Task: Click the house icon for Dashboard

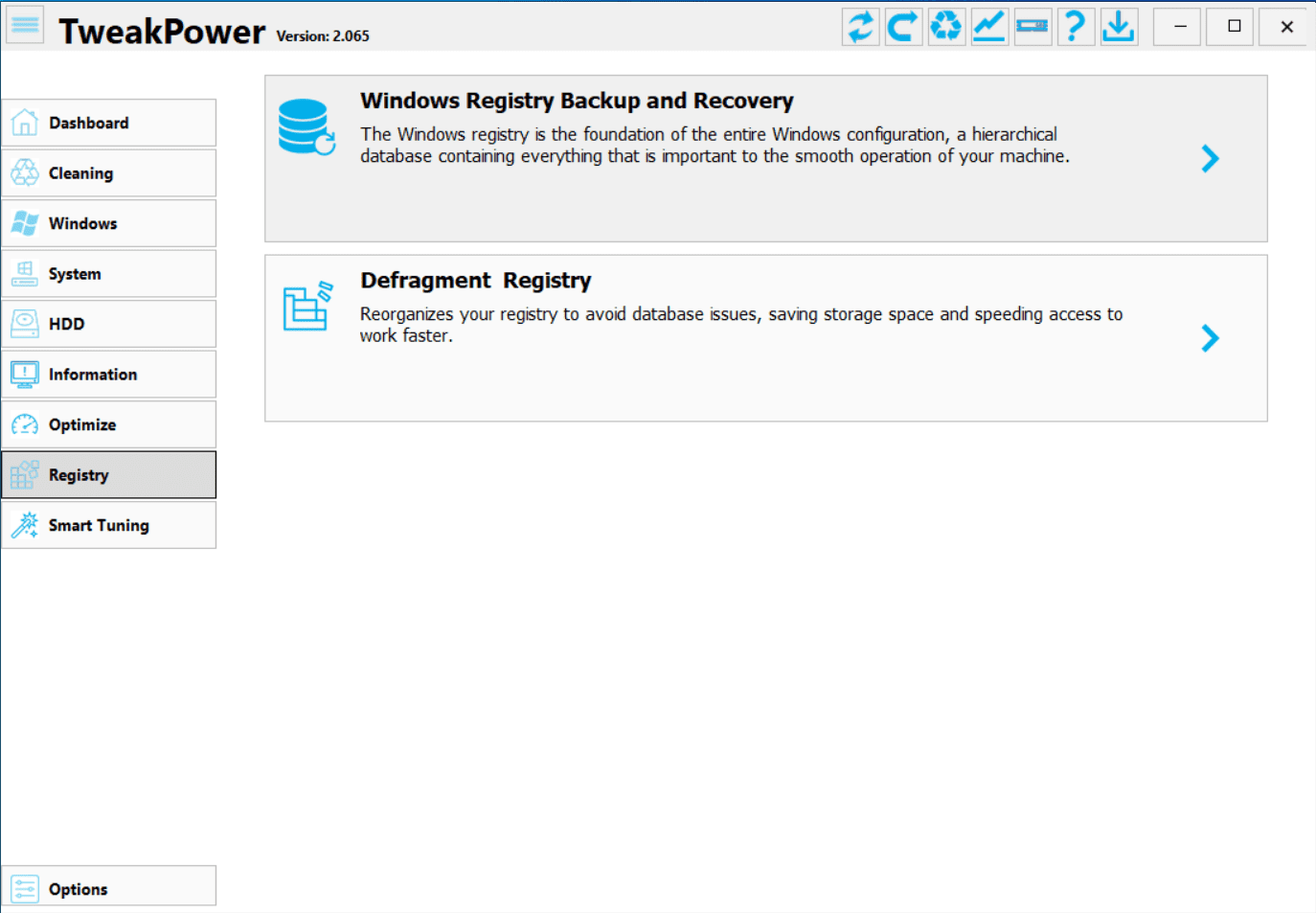Action: point(25,123)
